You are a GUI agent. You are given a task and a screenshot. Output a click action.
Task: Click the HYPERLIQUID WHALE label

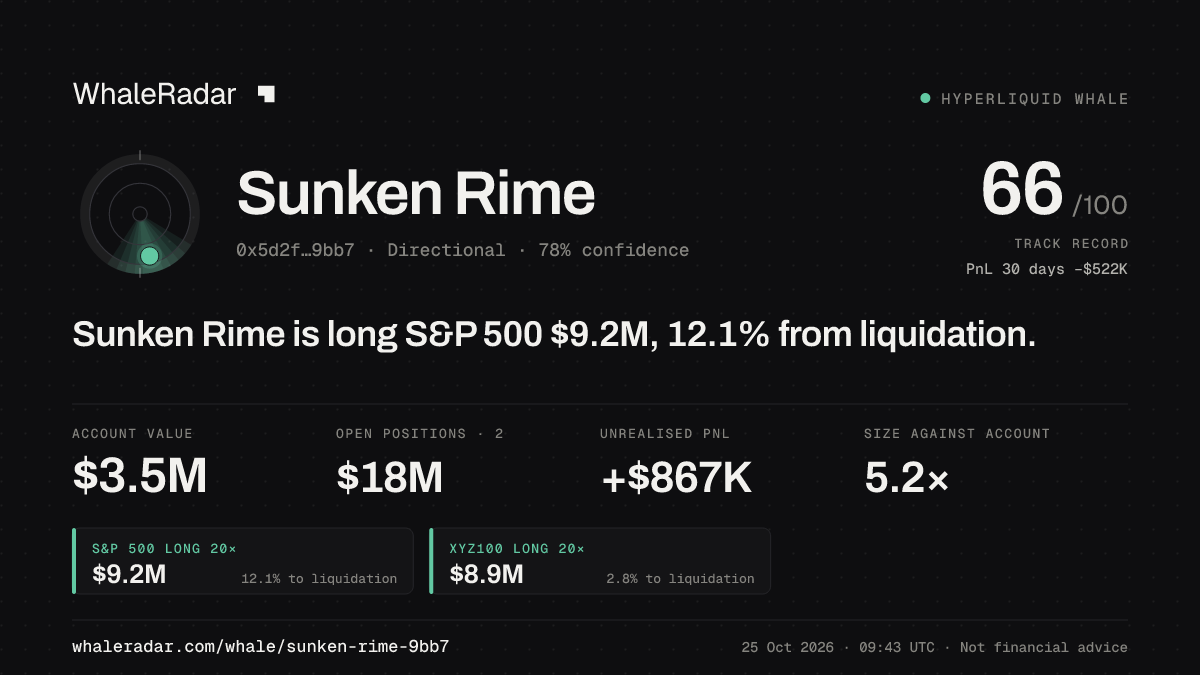coord(1035,99)
